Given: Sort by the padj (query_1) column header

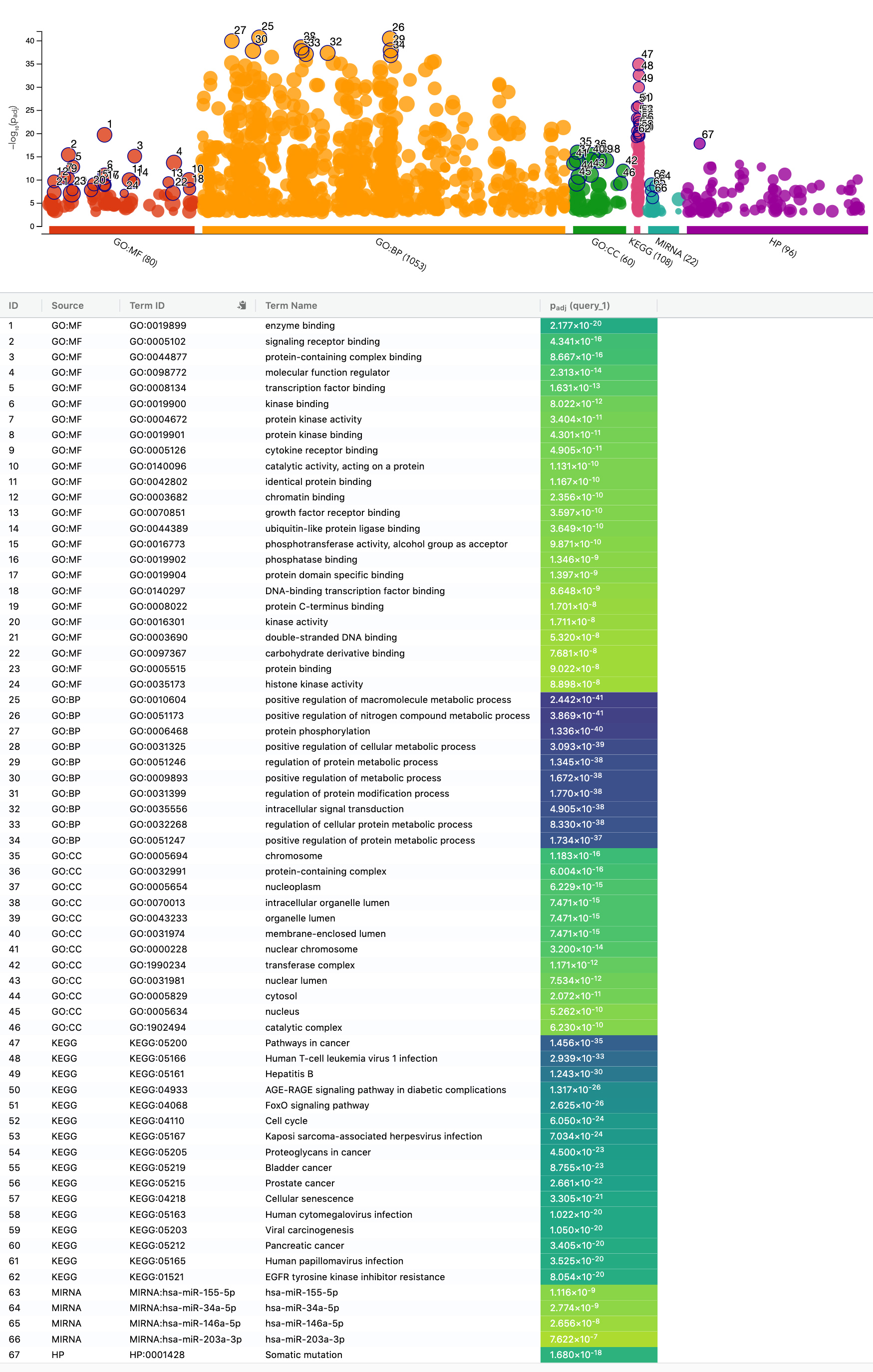Looking at the screenshot, I should (580, 306).
